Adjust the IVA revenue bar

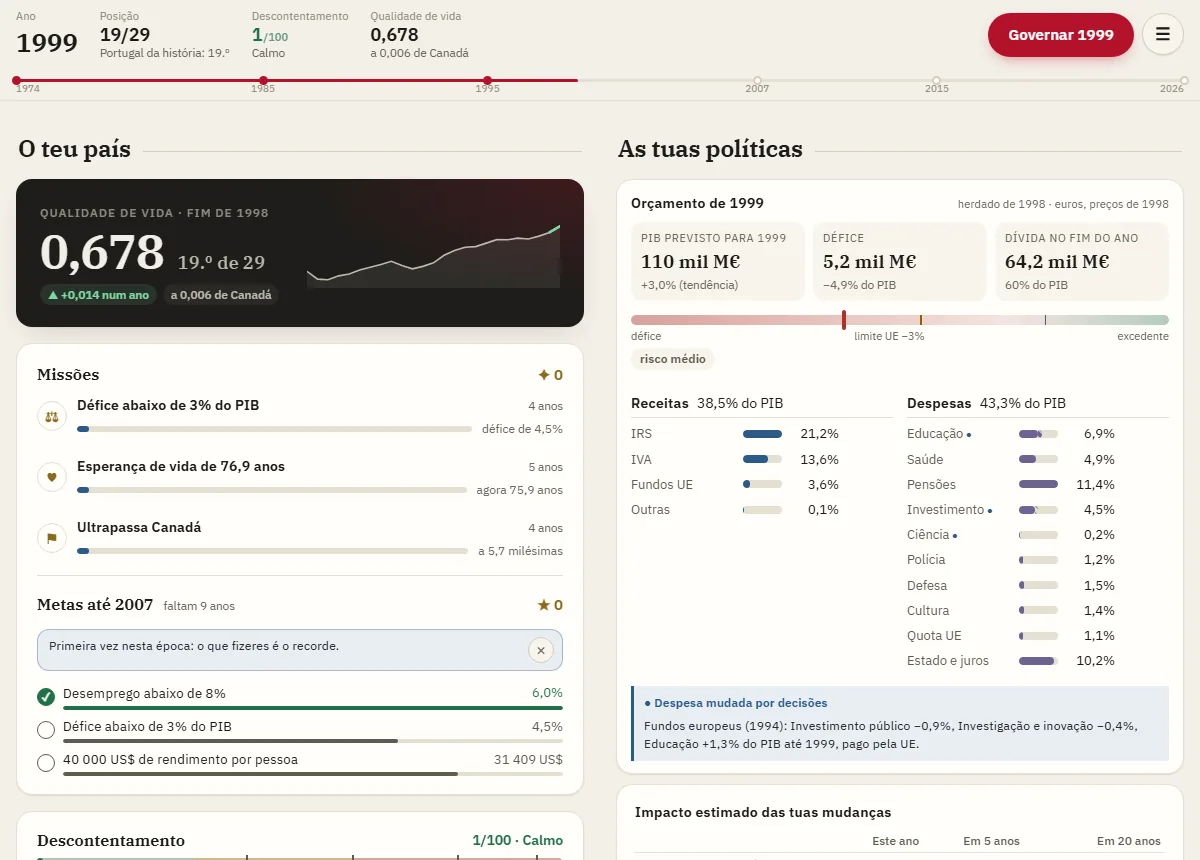tap(762, 459)
